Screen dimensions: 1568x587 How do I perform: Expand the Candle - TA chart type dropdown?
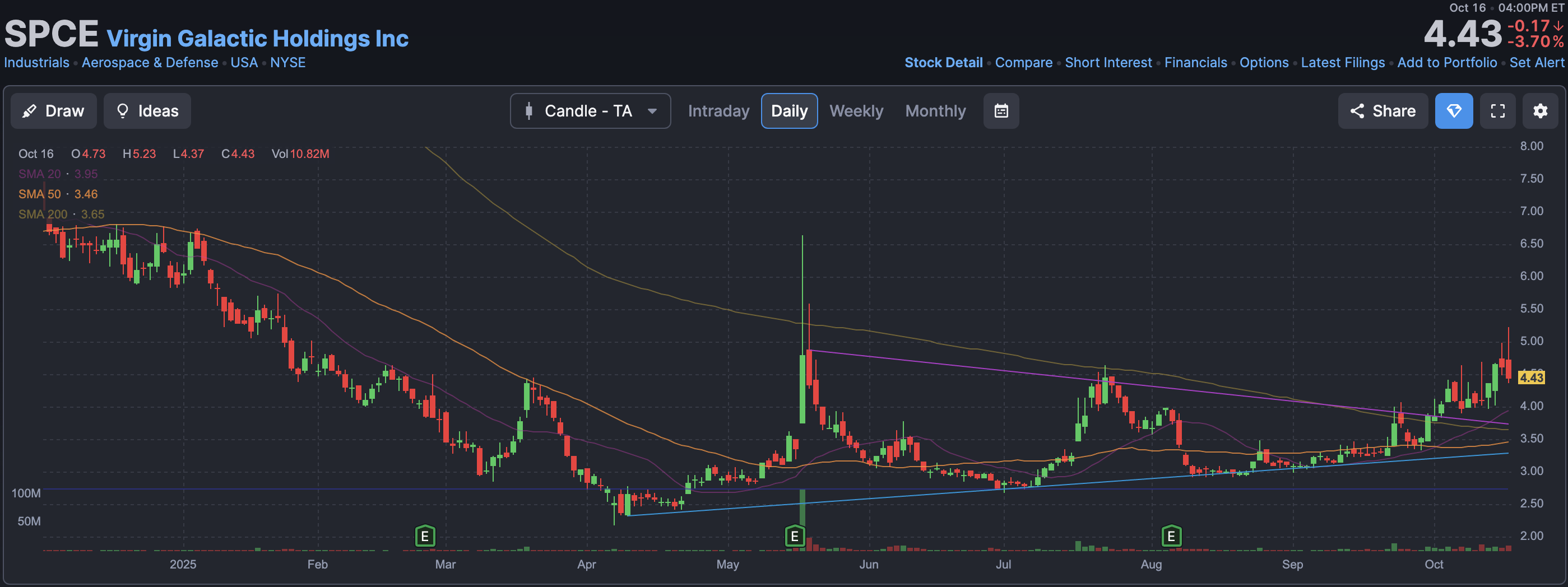coord(590,111)
